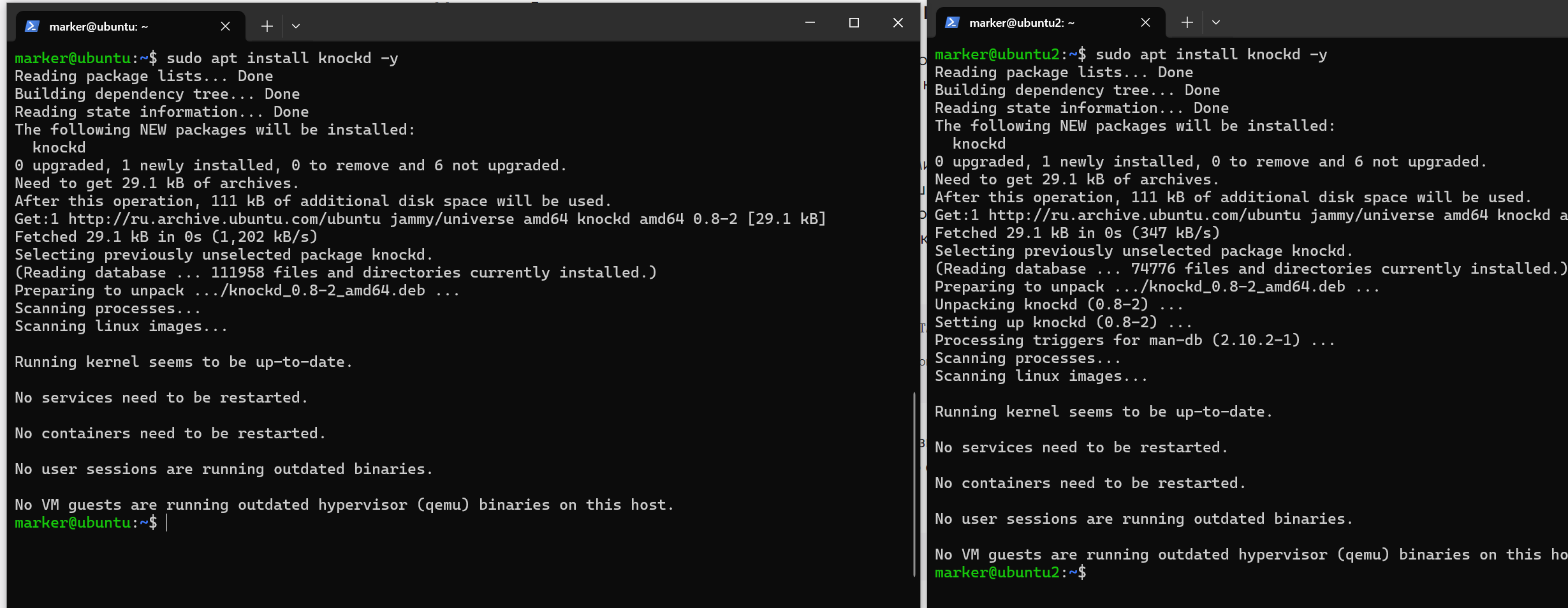
Task: Open profile dropdown chevron in marker@ubuntu2 window
Action: click(1216, 22)
